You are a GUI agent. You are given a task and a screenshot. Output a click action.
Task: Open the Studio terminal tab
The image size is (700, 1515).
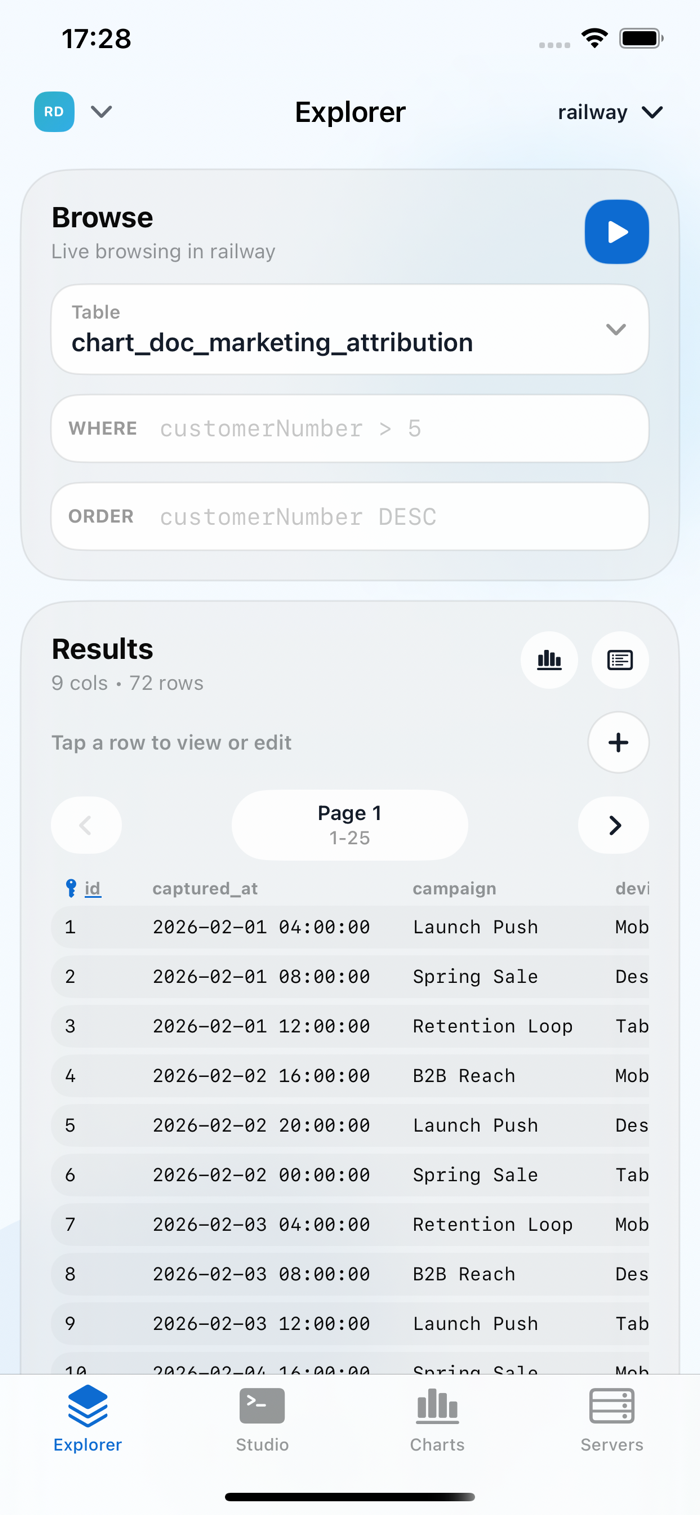(262, 1420)
